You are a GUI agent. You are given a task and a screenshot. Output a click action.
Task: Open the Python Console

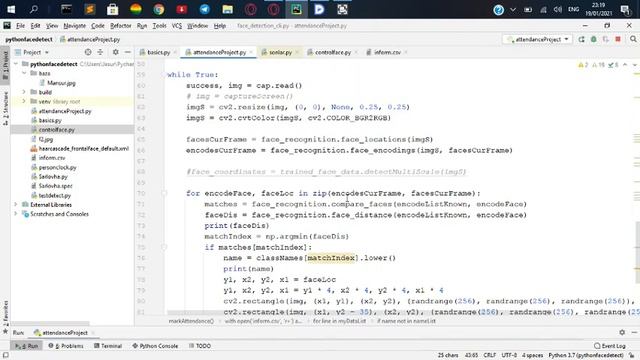[x=155, y=346]
